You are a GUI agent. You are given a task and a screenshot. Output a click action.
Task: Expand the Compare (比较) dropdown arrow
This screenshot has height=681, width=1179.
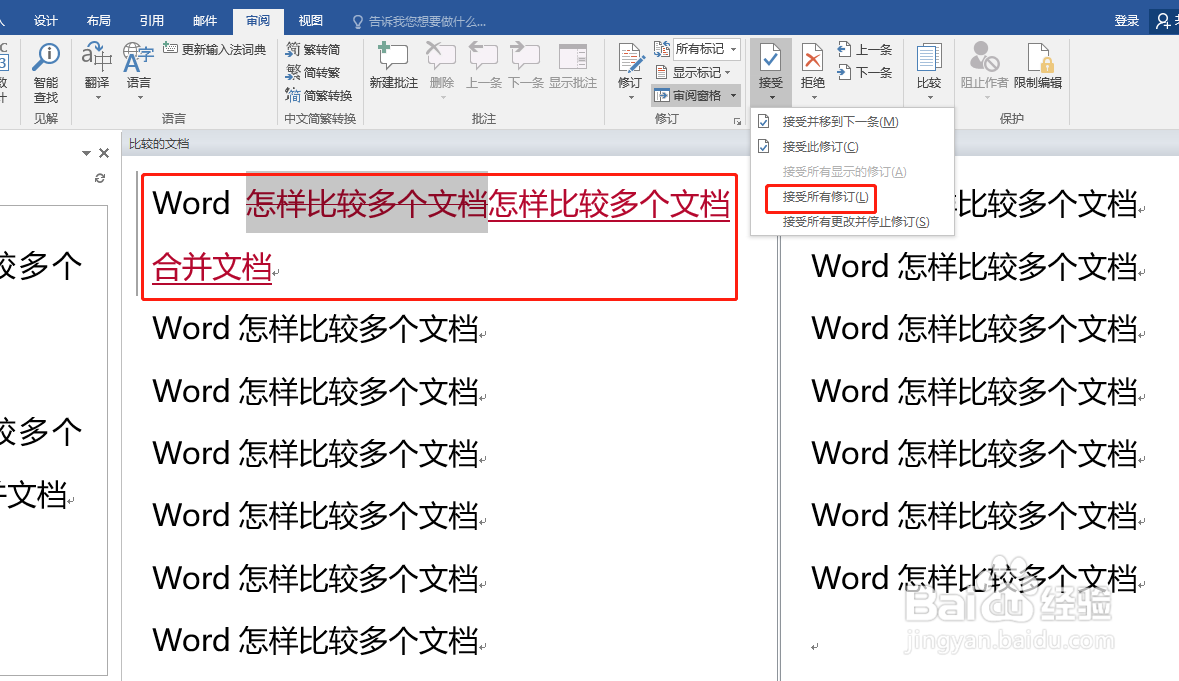pos(930,98)
